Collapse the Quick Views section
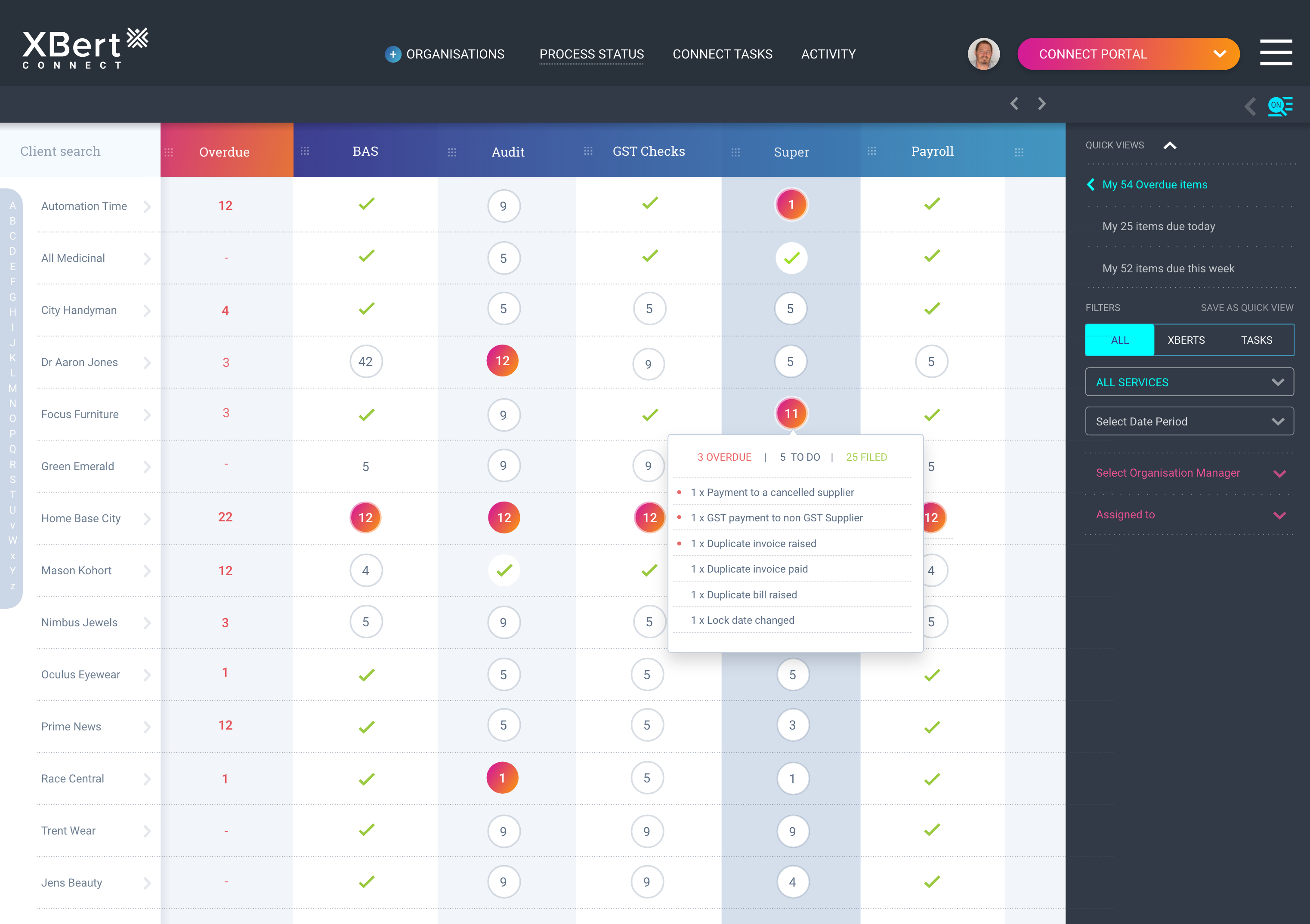 click(x=1170, y=145)
